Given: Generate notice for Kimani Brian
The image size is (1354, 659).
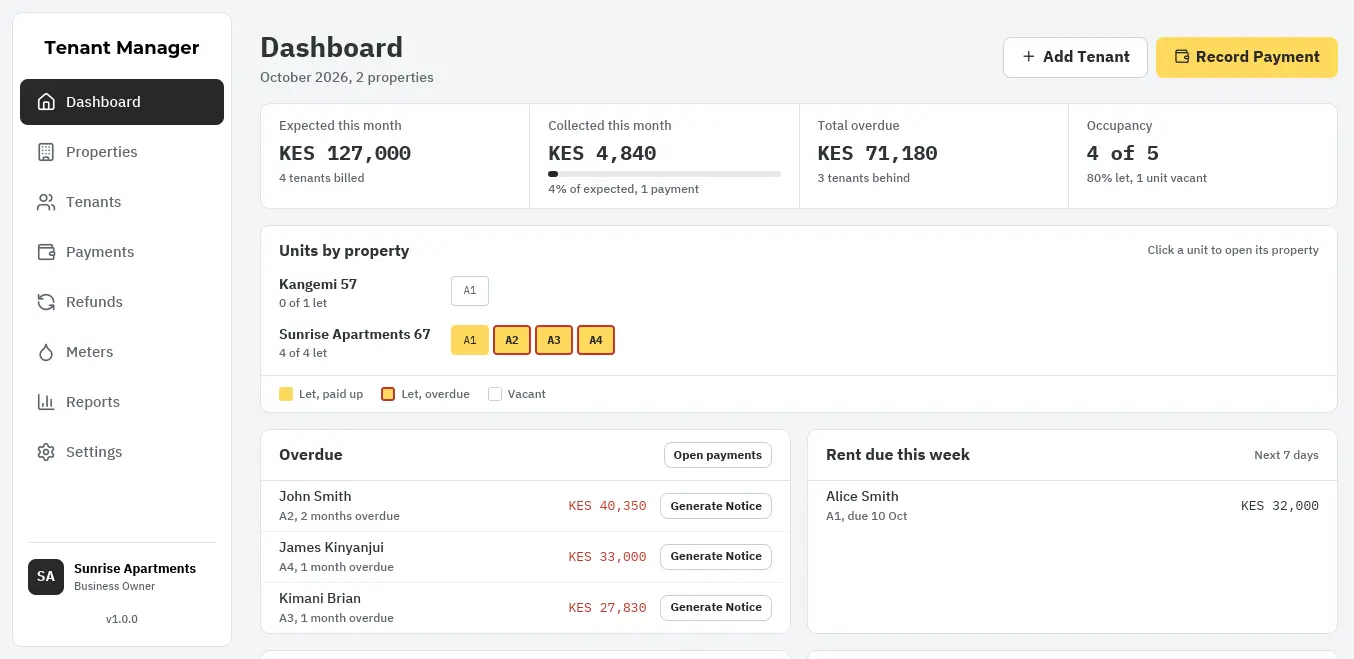Looking at the screenshot, I should tap(716, 607).
